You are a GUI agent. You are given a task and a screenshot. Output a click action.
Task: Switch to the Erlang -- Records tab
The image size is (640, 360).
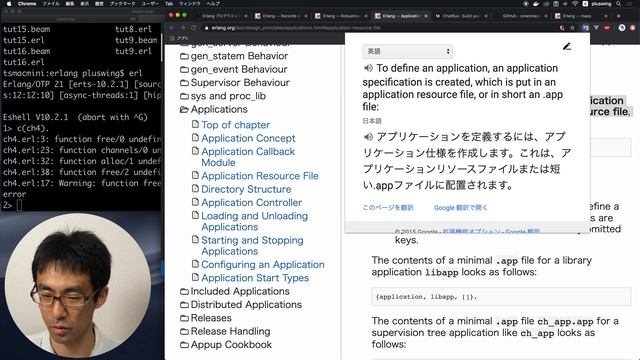click(280, 16)
